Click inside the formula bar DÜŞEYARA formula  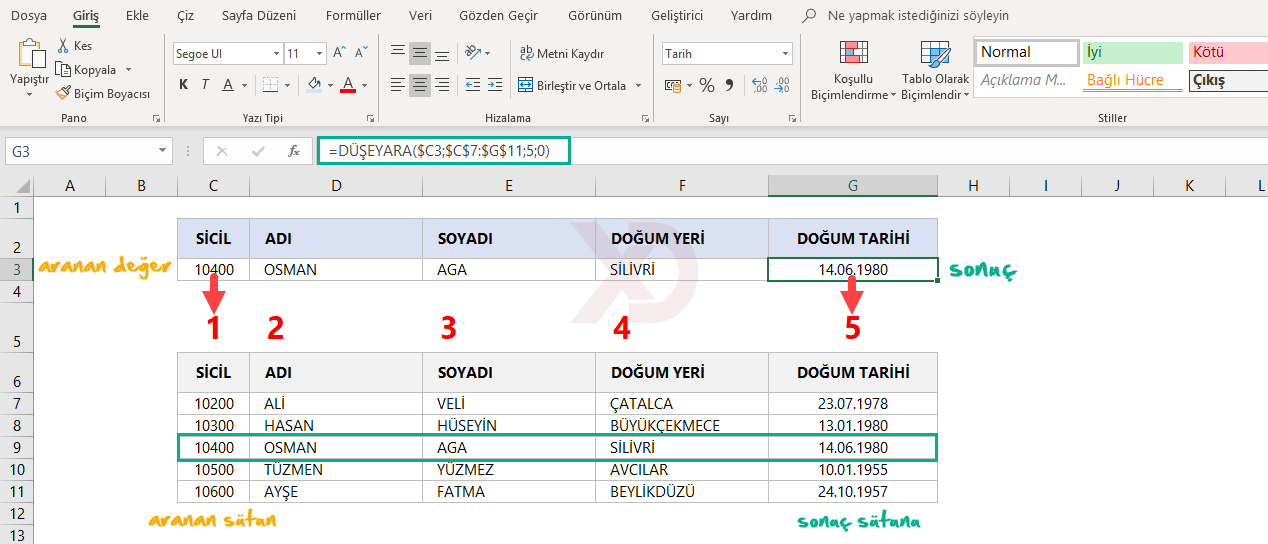click(444, 151)
